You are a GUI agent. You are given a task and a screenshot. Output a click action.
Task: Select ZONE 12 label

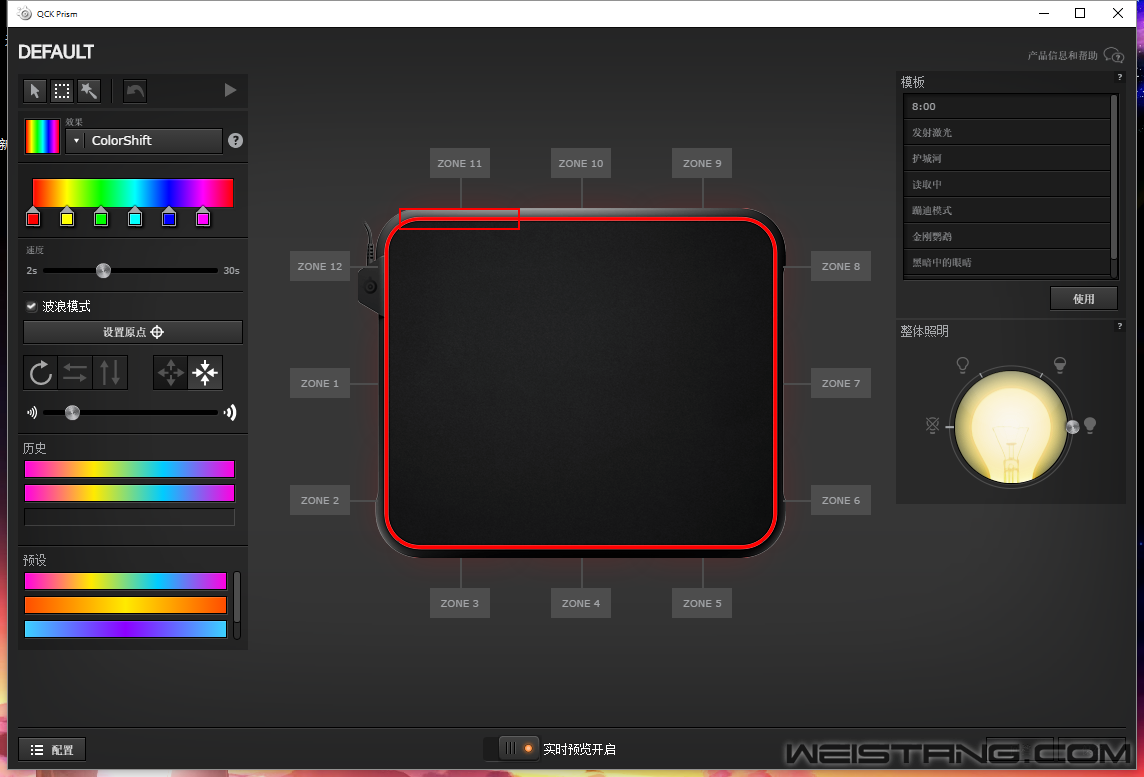(320, 266)
